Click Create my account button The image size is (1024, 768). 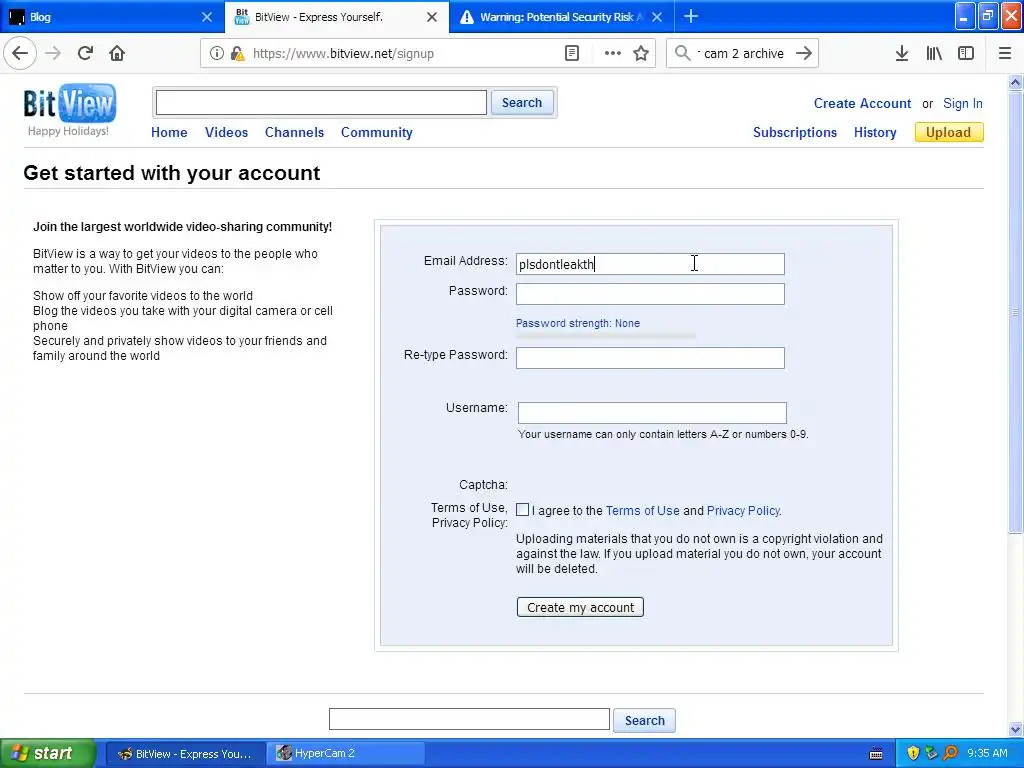click(x=580, y=607)
